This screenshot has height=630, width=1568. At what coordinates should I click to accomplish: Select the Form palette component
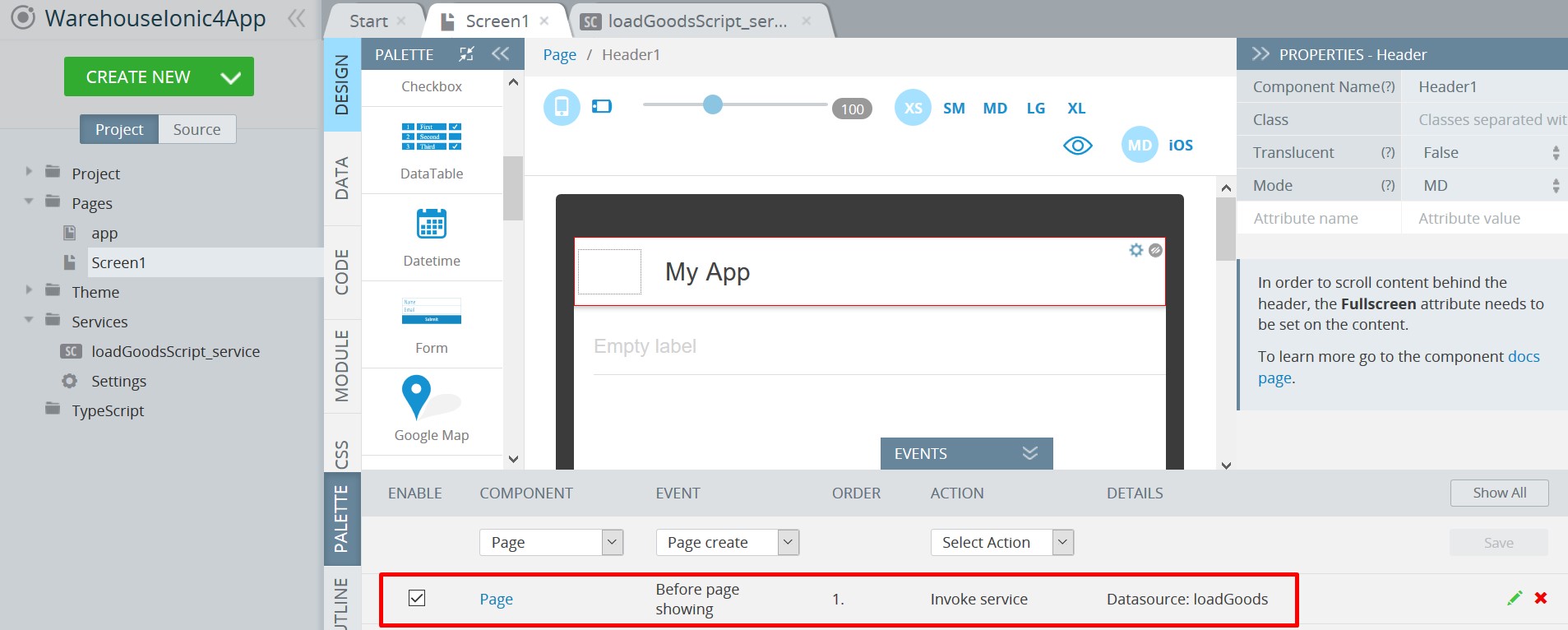[432, 326]
